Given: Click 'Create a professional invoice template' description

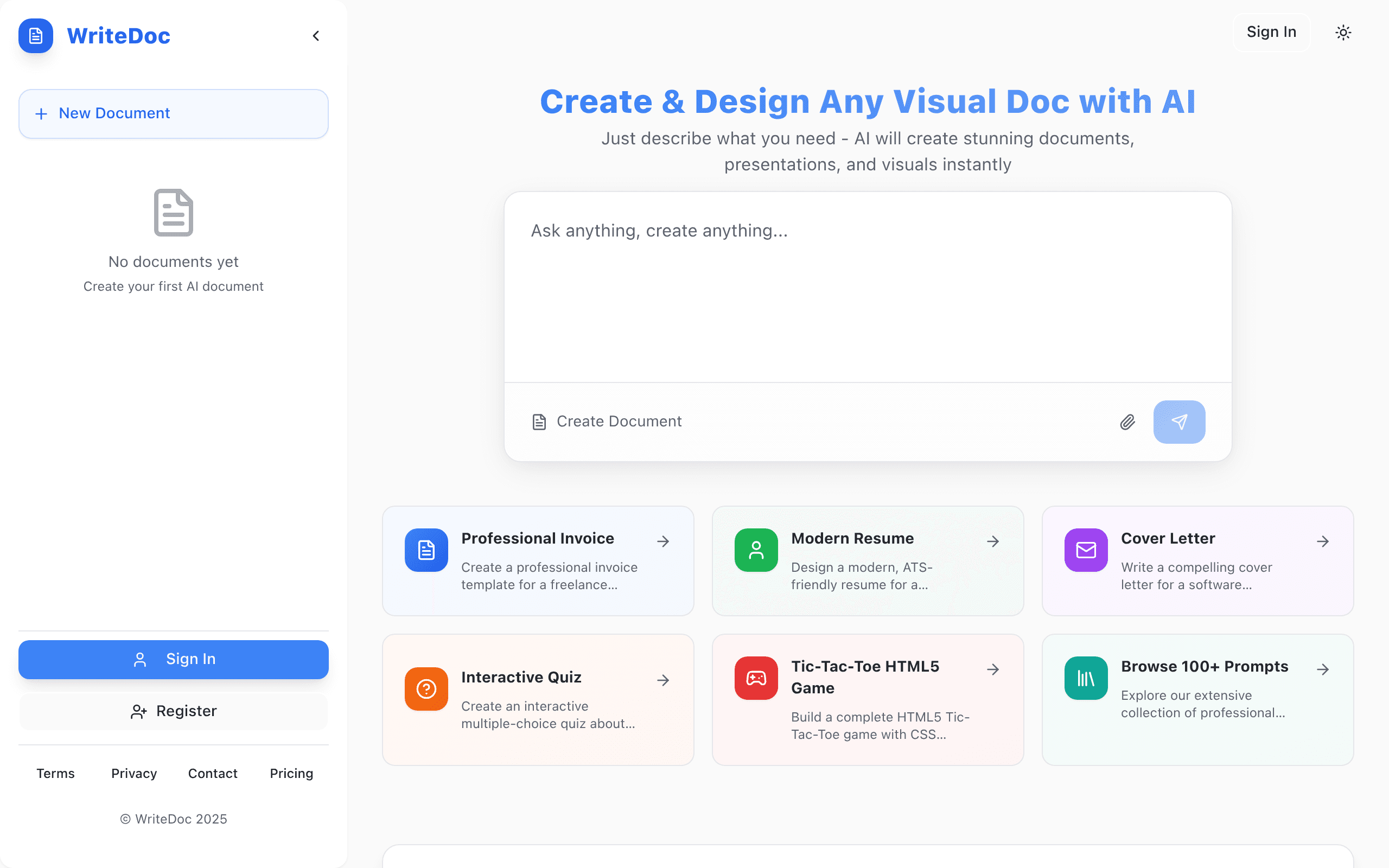Looking at the screenshot, I should 549,576.
